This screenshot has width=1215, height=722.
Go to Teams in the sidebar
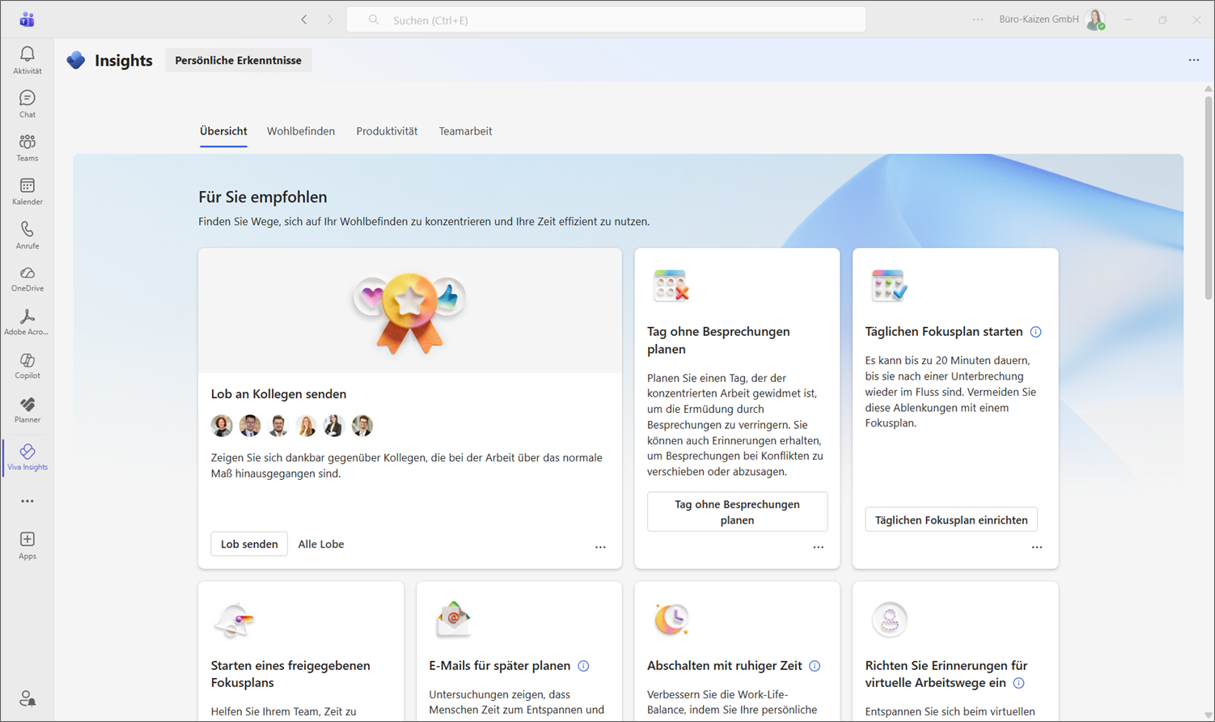pos(27,147)
